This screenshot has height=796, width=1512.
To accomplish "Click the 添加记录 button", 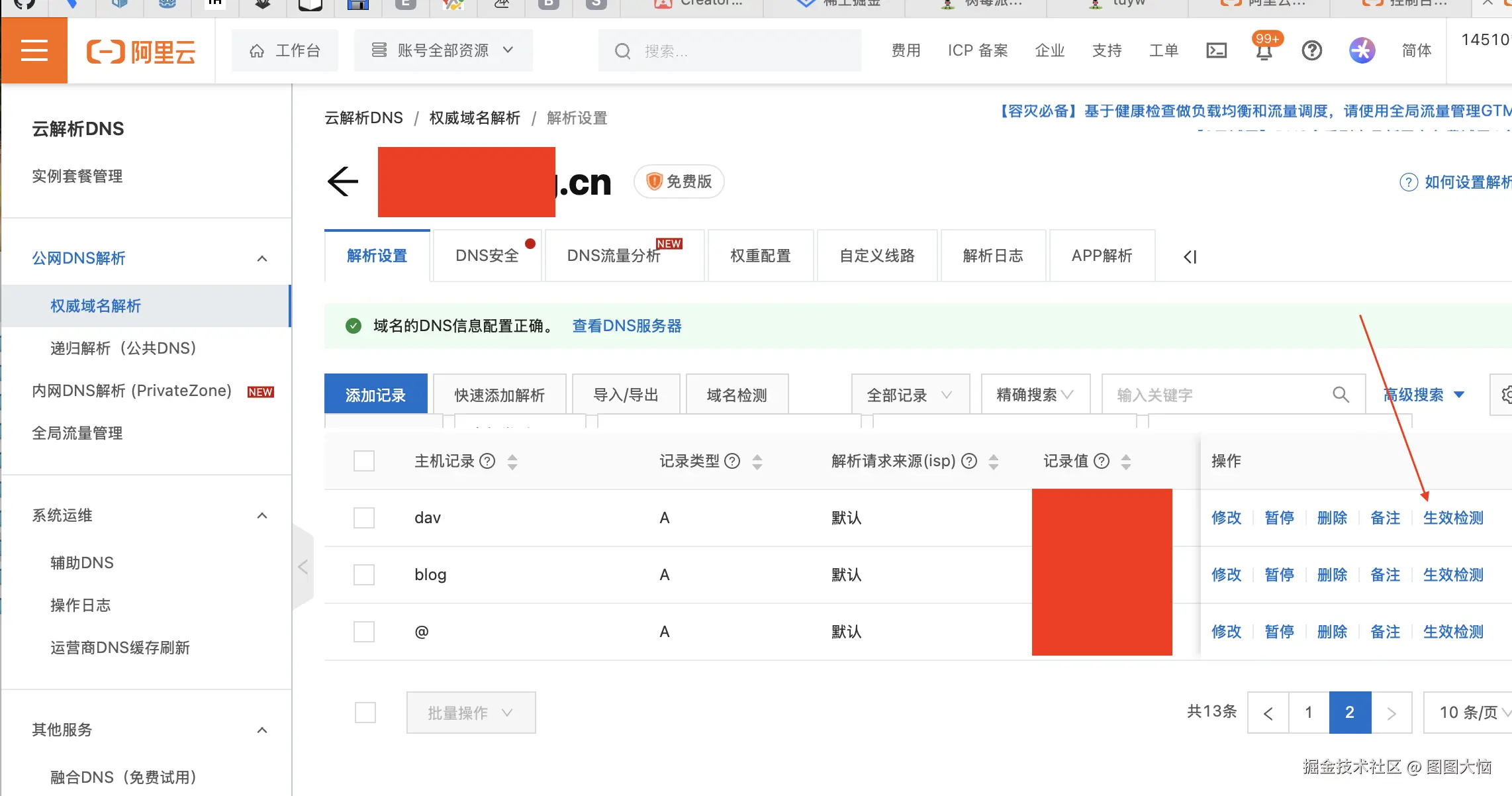I will click(x=375, y=393).
